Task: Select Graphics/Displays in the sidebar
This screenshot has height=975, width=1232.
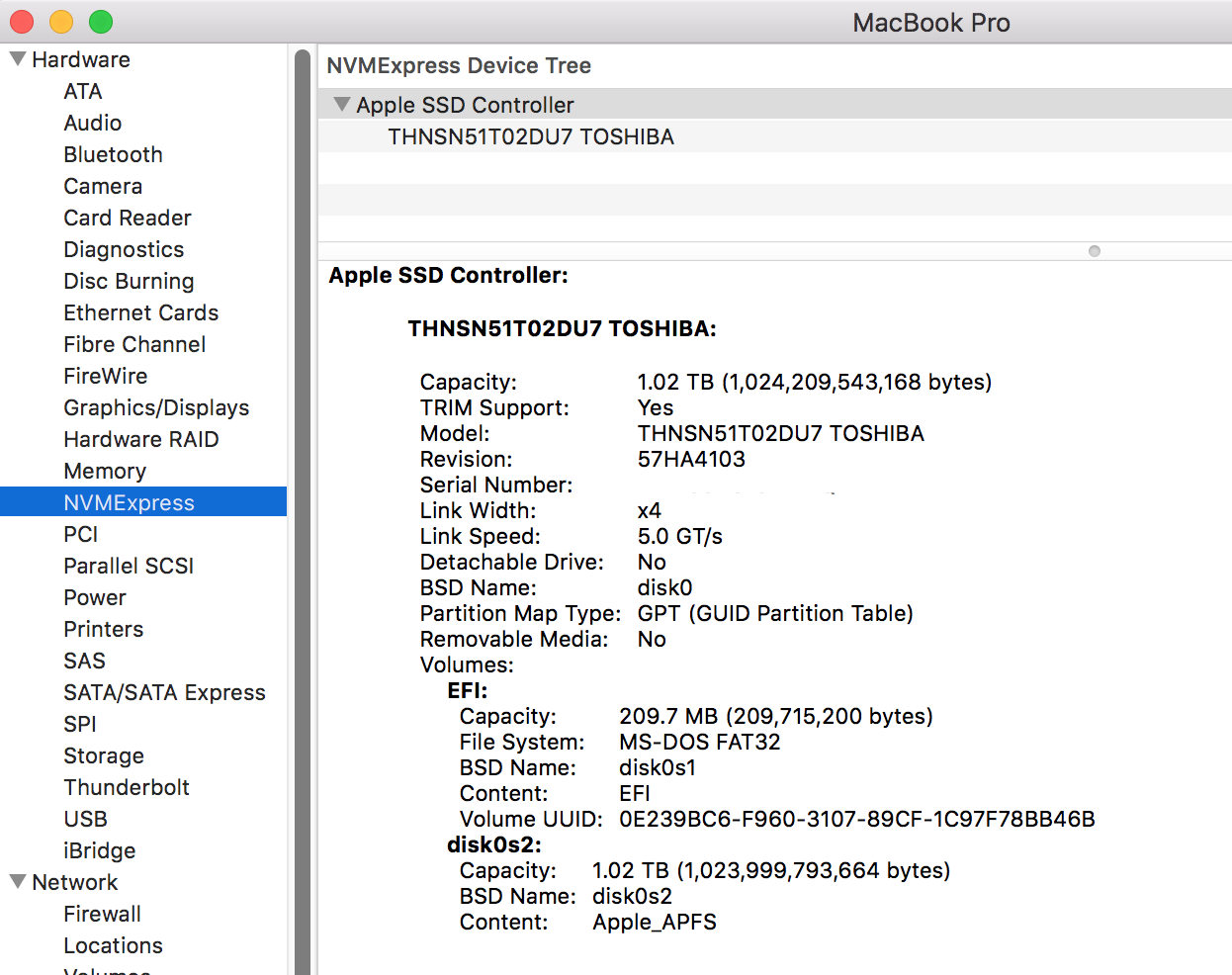Action: point(156,407)
